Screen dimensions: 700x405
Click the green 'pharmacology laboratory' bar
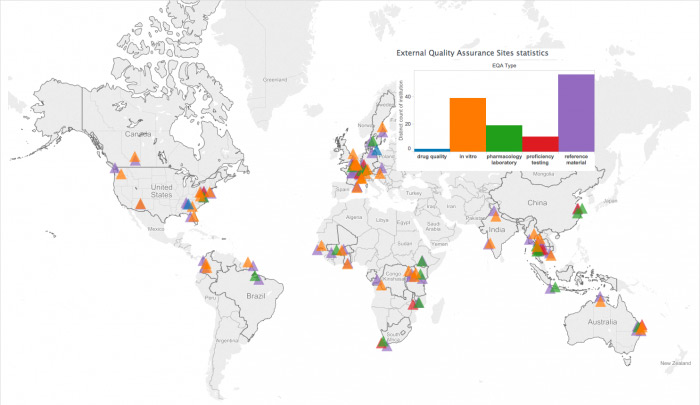click(x=503, y=138)
